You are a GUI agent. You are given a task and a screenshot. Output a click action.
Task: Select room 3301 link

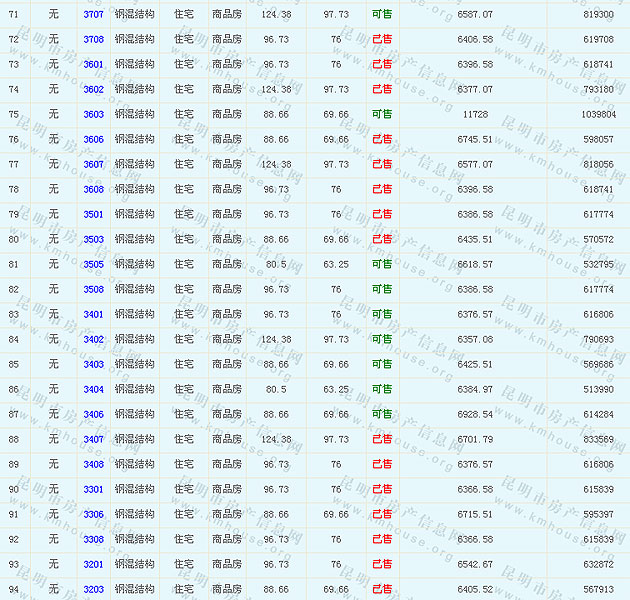(93, 490)
